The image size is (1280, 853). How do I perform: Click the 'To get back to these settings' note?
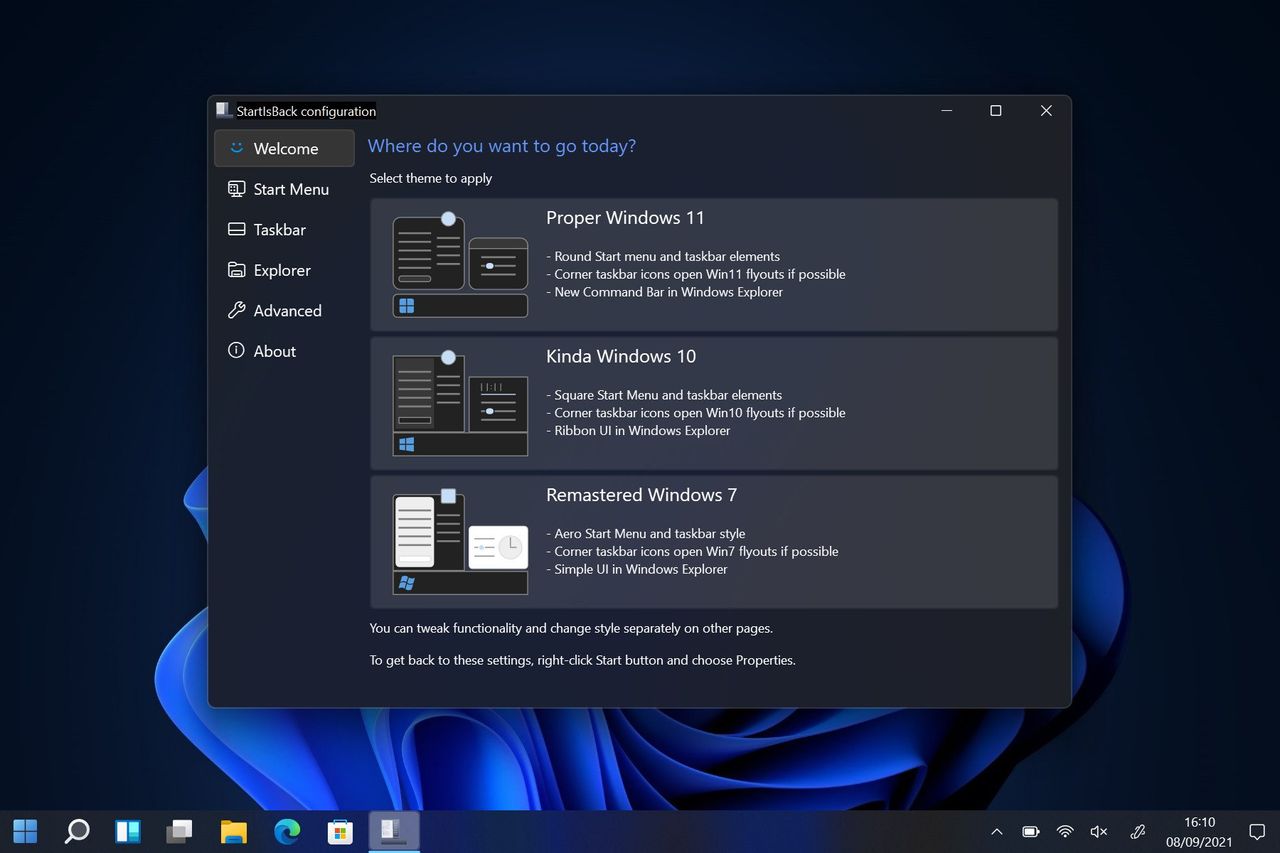tap(583, 660)
